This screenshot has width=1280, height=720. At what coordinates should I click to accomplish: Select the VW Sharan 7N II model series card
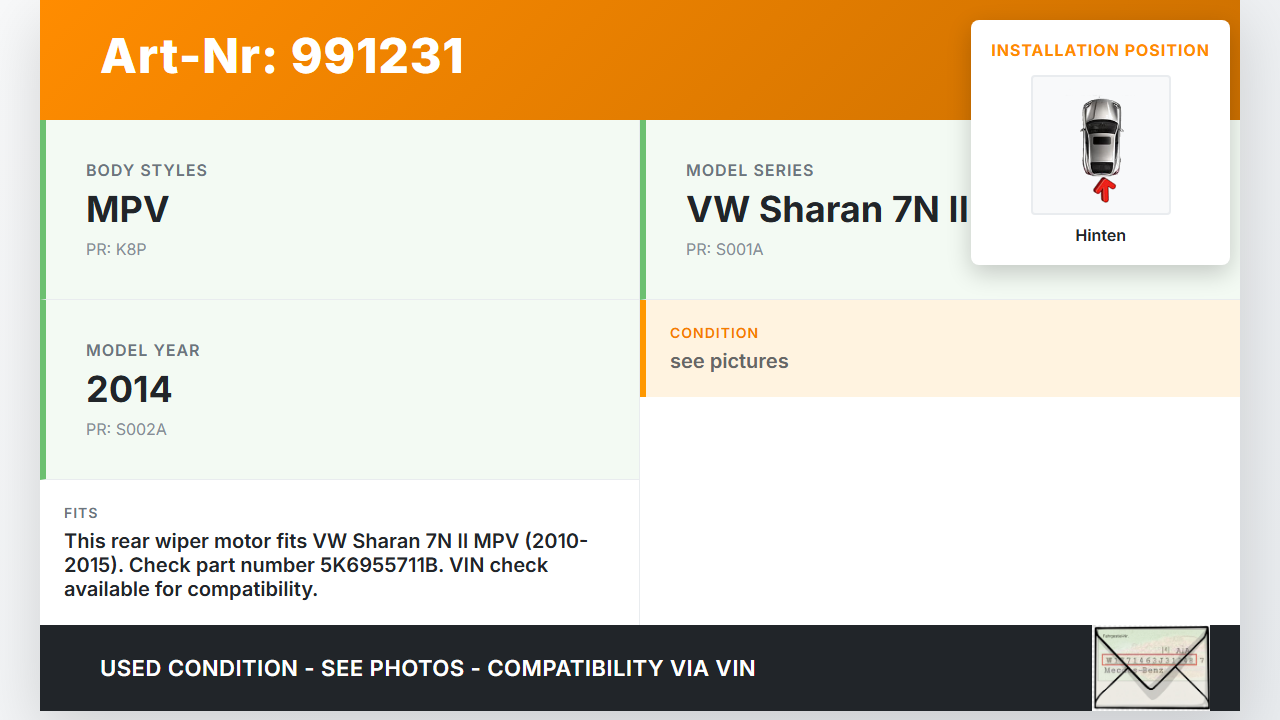click(940, 210)
